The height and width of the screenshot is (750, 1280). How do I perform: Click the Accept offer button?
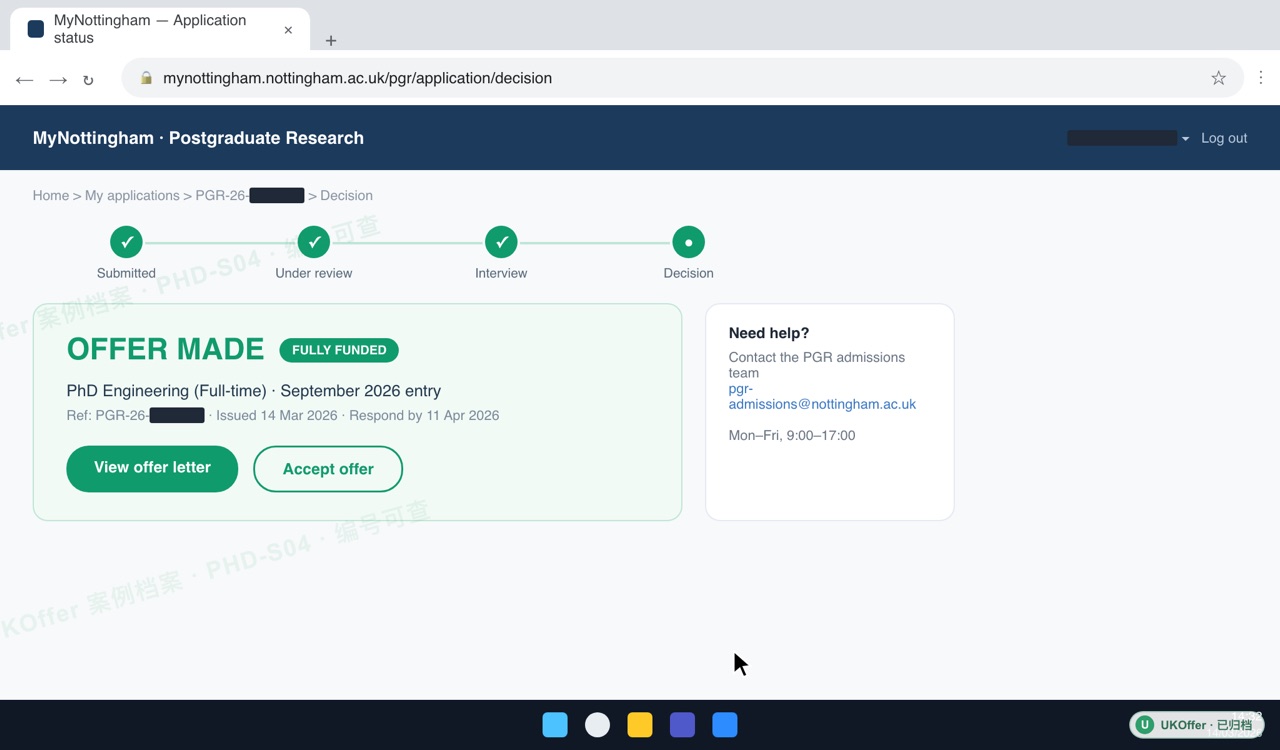coord(328,469)
